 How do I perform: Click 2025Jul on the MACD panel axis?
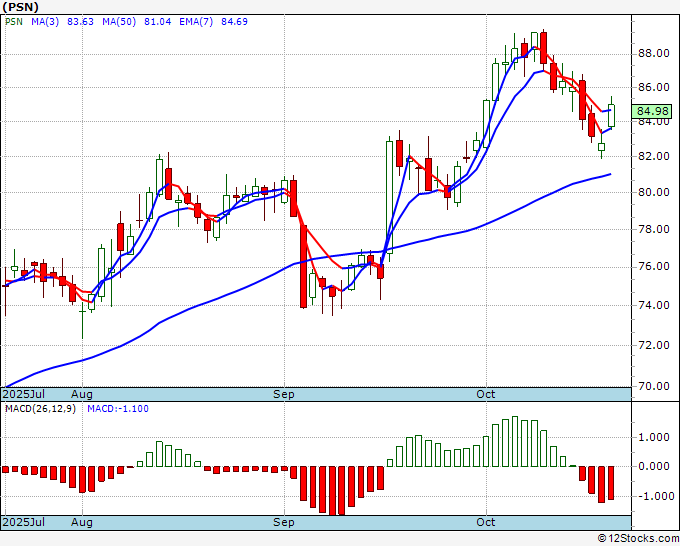coord(24,522)
